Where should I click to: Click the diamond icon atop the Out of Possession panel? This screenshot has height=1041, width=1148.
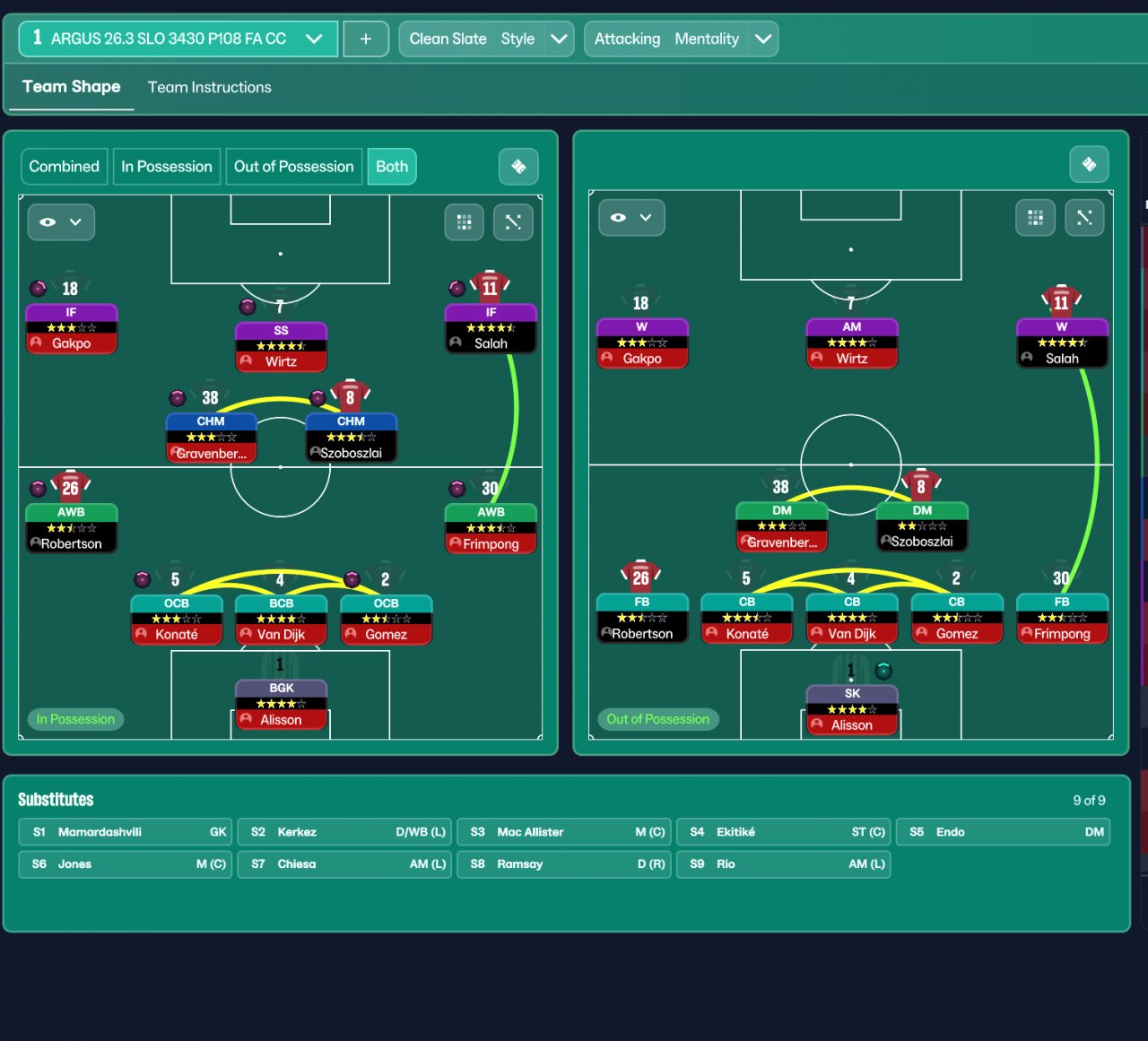pyautogui.click(x=1090, y=164)
